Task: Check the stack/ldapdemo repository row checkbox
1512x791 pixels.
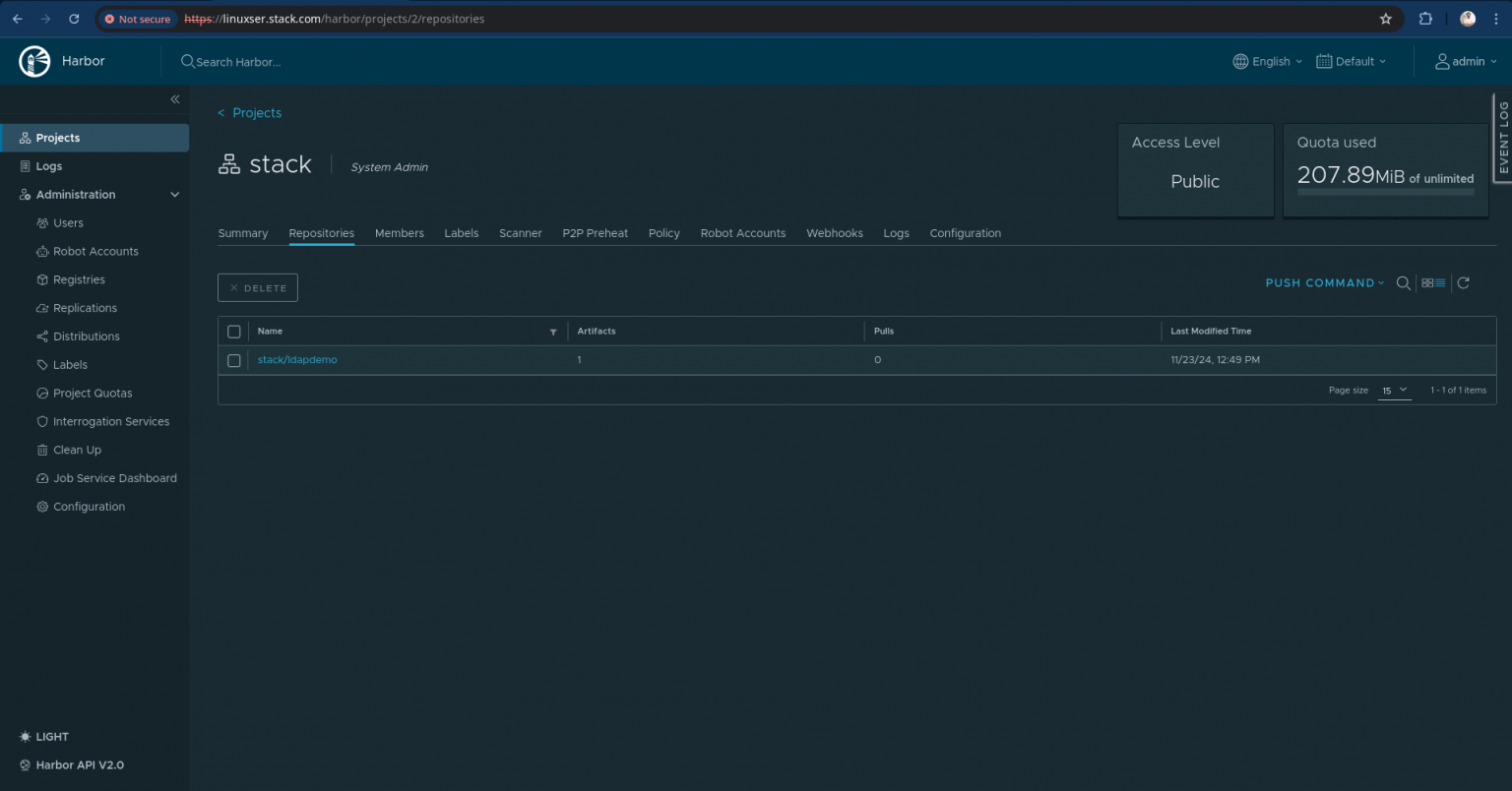Action: point(233,360)
